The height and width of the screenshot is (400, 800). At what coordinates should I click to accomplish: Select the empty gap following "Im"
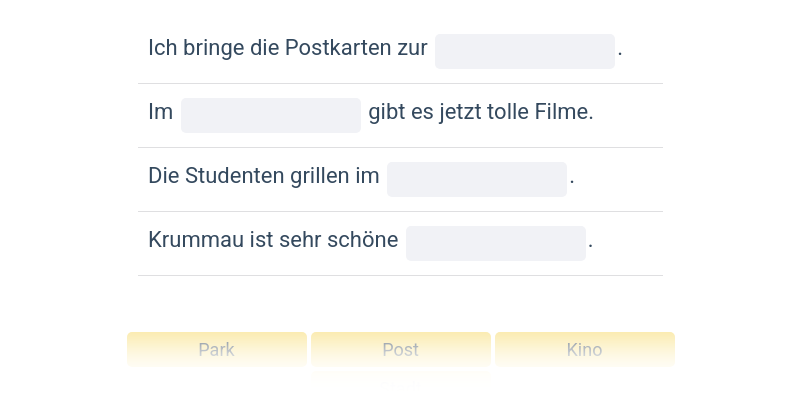270,115
